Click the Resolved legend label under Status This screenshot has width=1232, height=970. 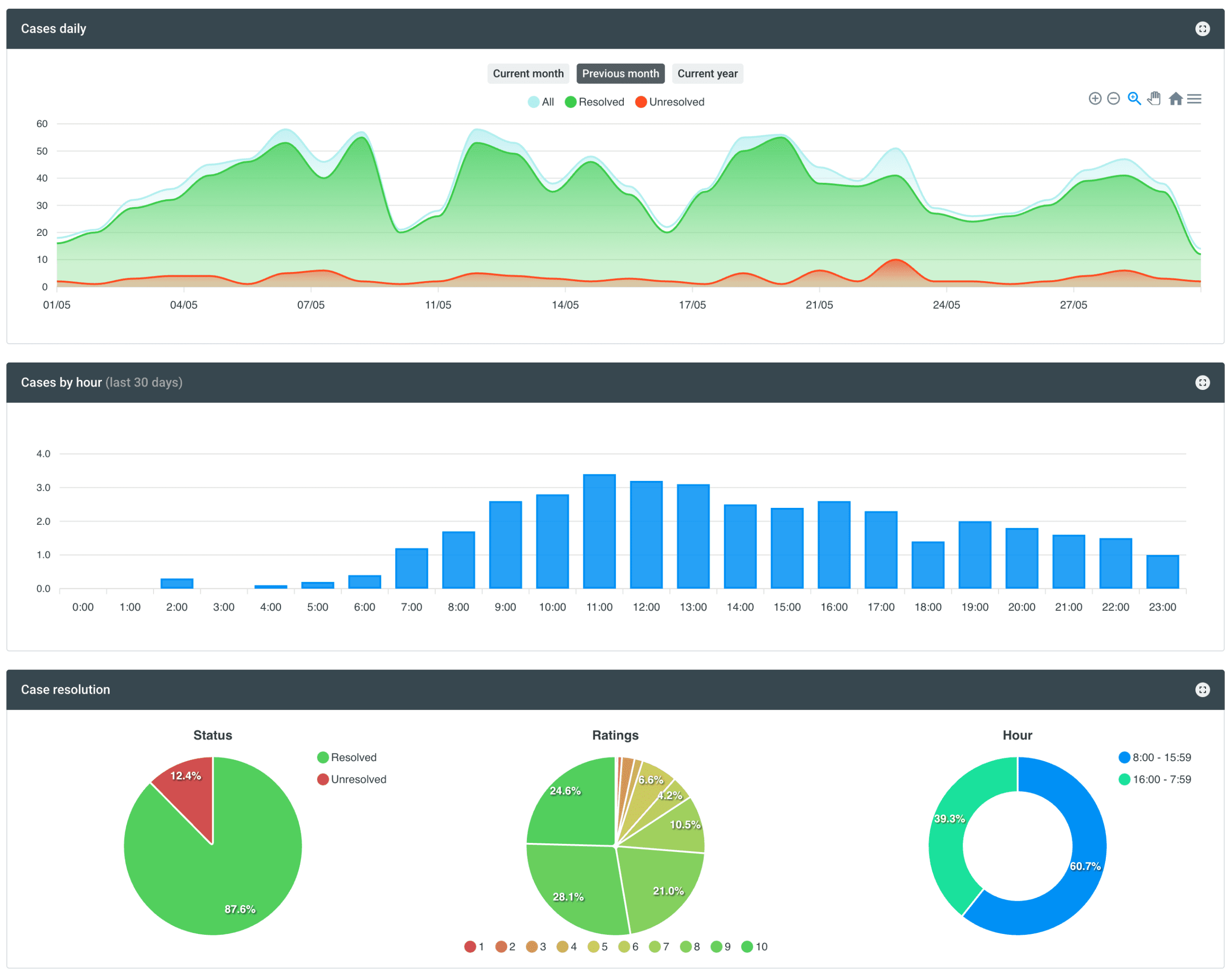pyautogui.click(x=348, y=757)
